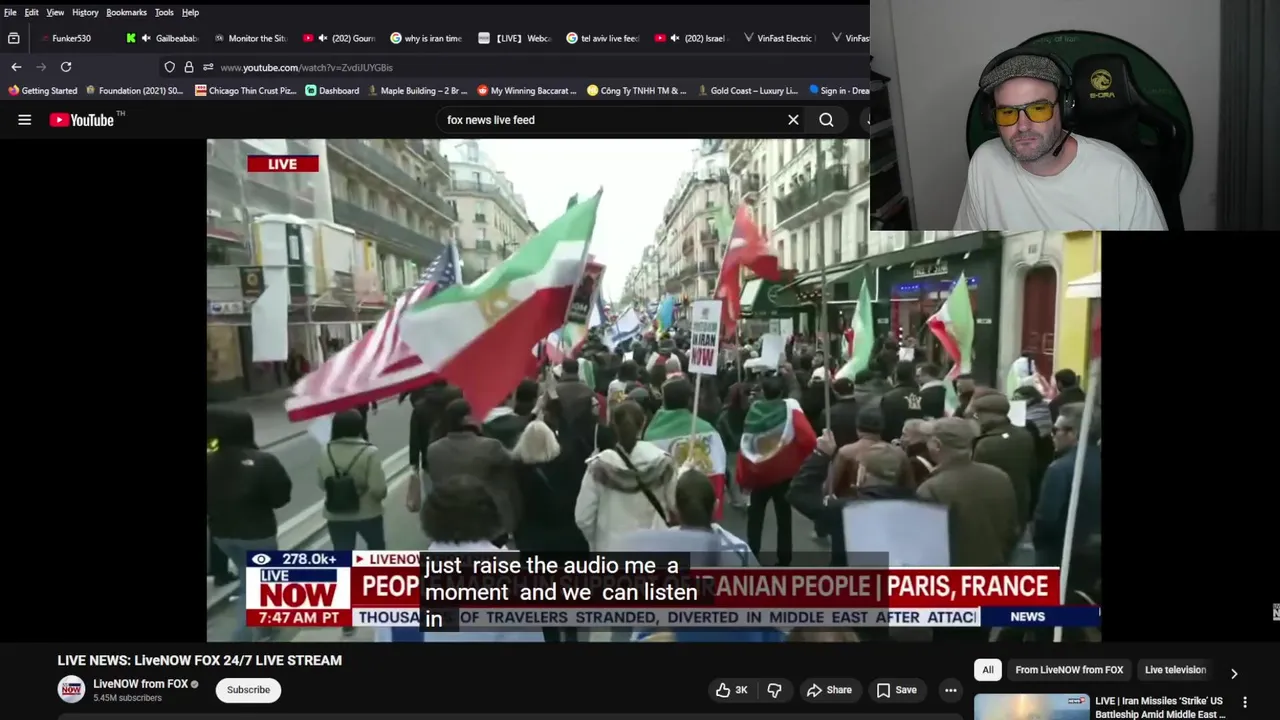Mute the (202) Israel tab audio

(675, 38)
